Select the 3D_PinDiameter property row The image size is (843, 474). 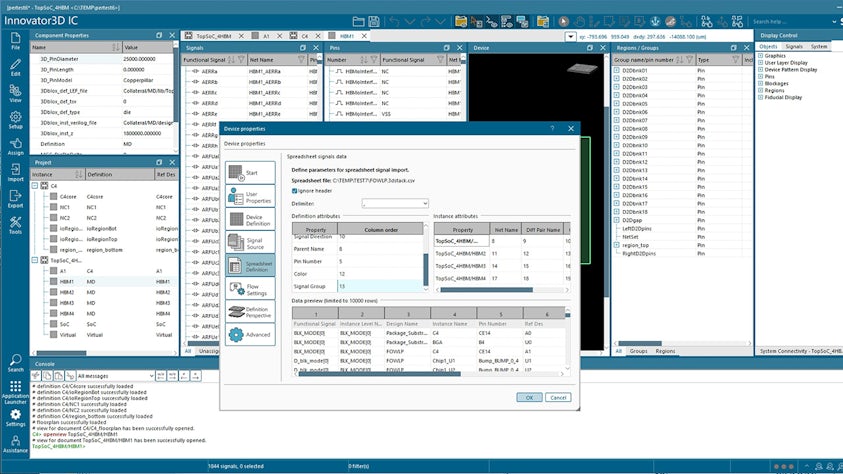(102, 59)
